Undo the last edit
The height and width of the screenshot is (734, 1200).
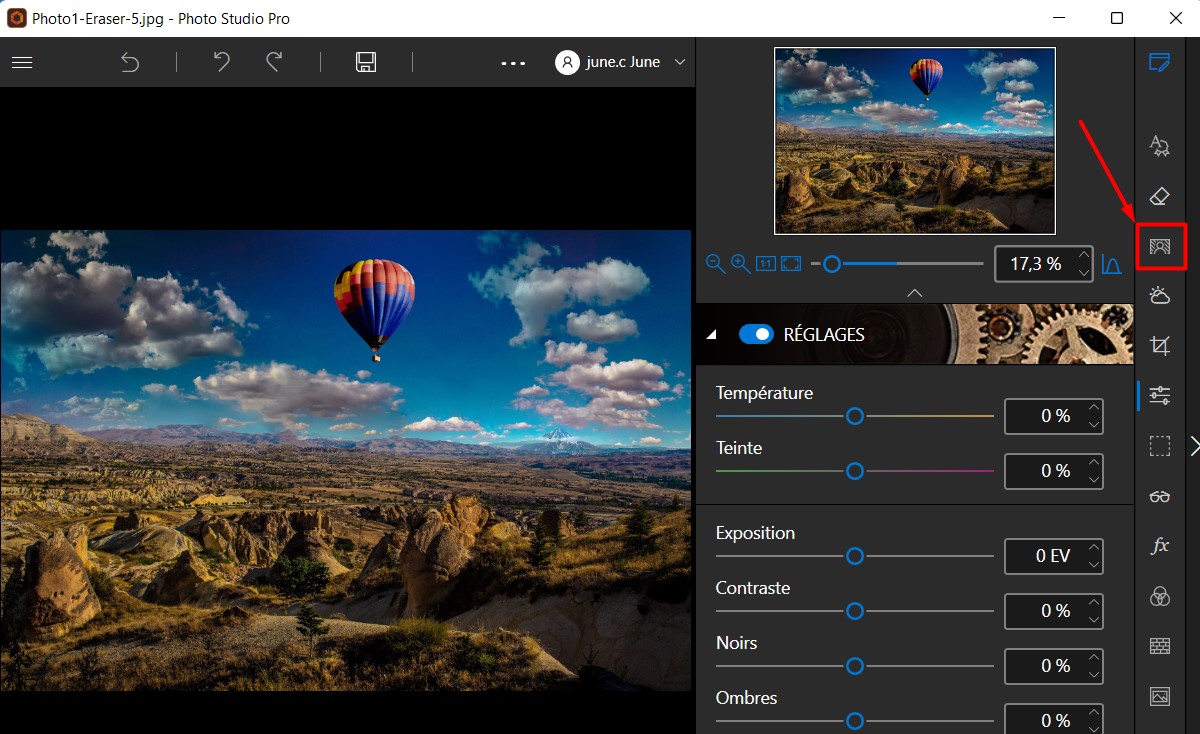222,62
